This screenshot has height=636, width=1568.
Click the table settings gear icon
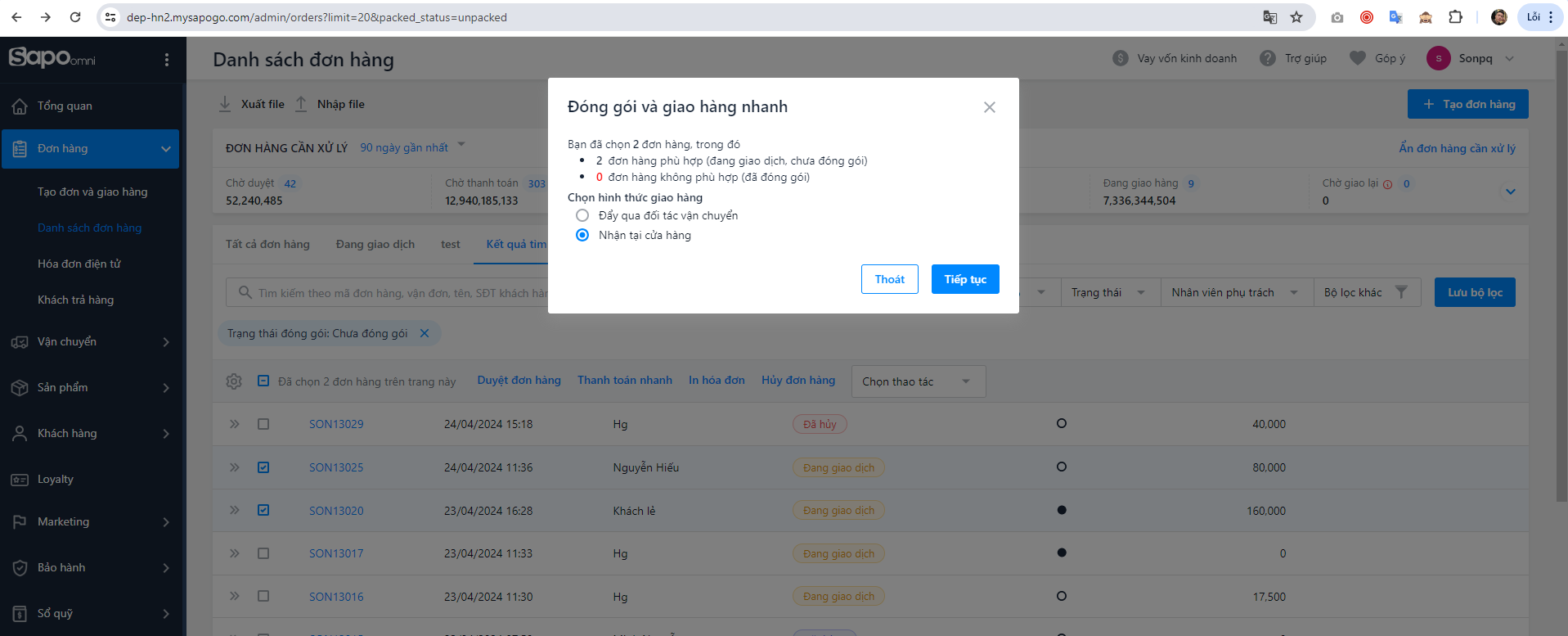coord(234,381)
